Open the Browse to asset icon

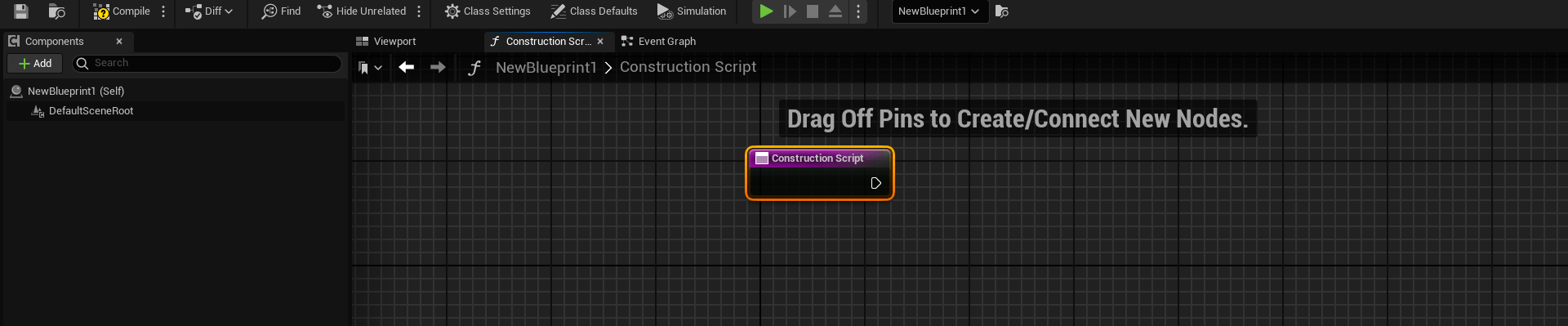click(x=56, y=11)
